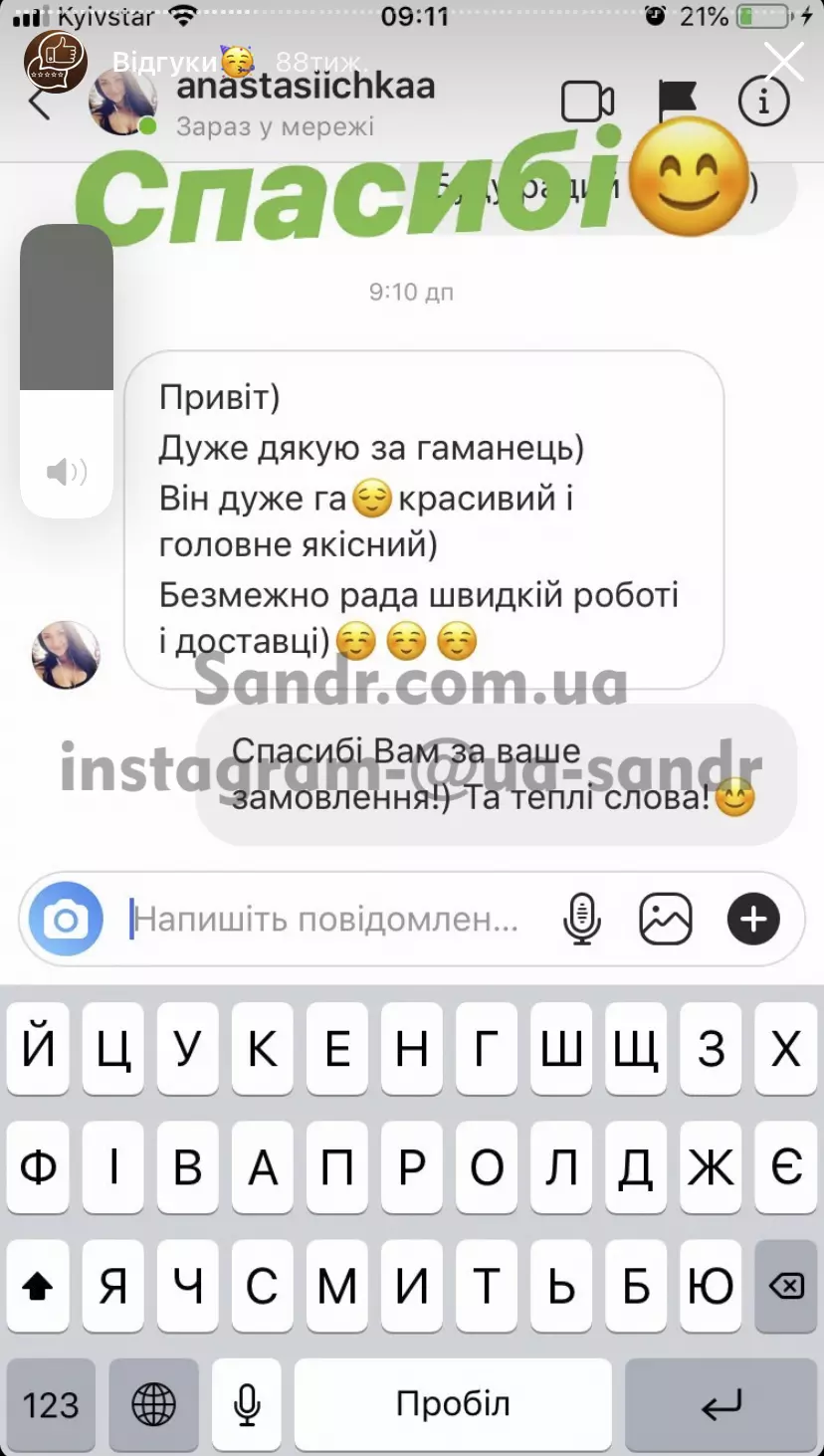
Task: Delete a character with backspace key
Action: 786,1287
